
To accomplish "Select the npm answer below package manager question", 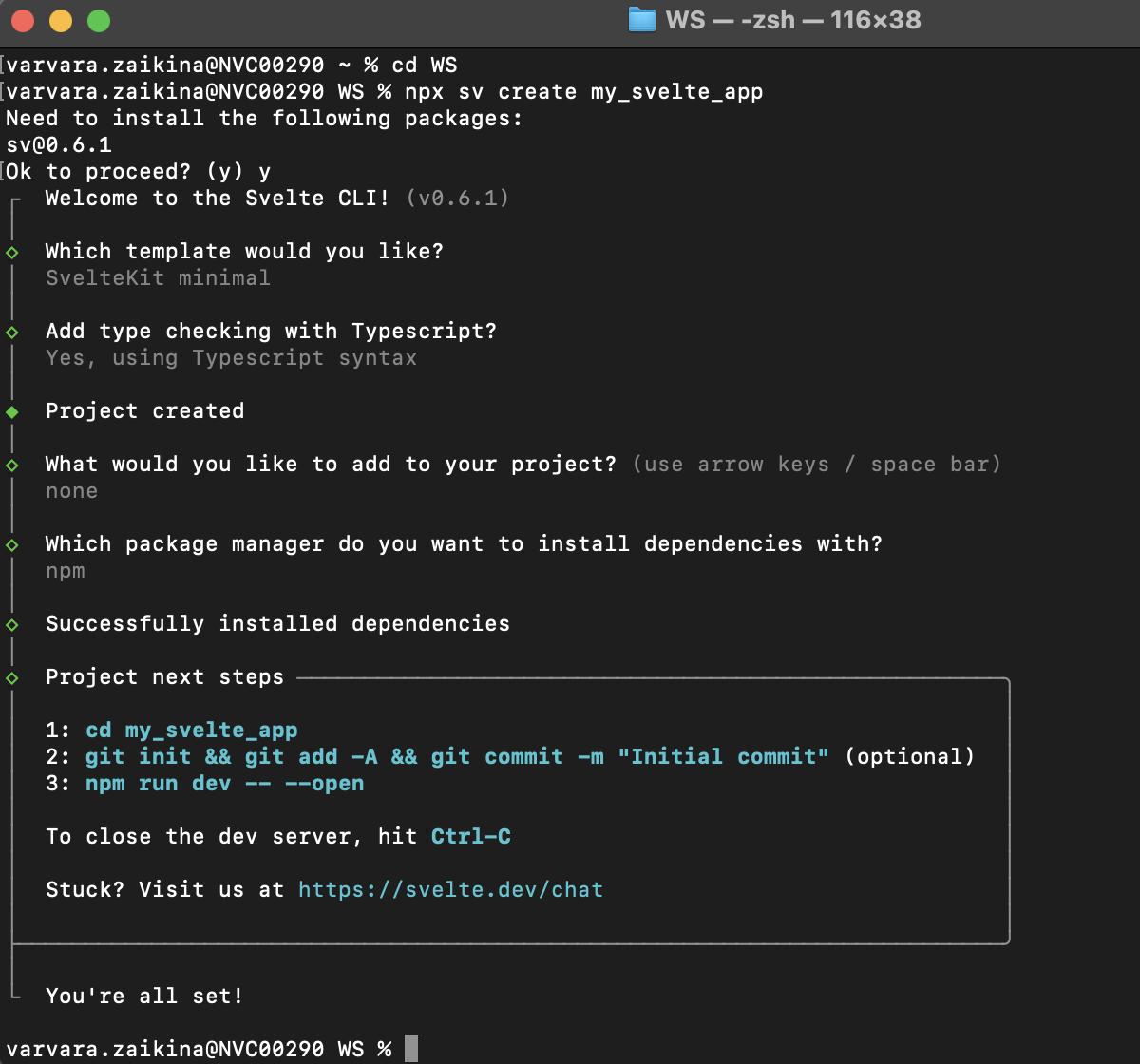I will pyautogui.click(x=65, y=570).
